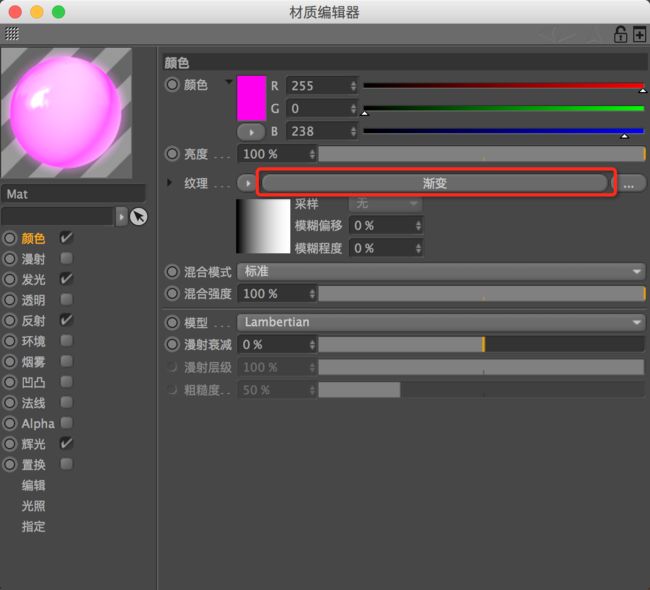650x590 pixels.
Task: Open the 模型 Lambertian dropdown
Action: pos(441,322)
